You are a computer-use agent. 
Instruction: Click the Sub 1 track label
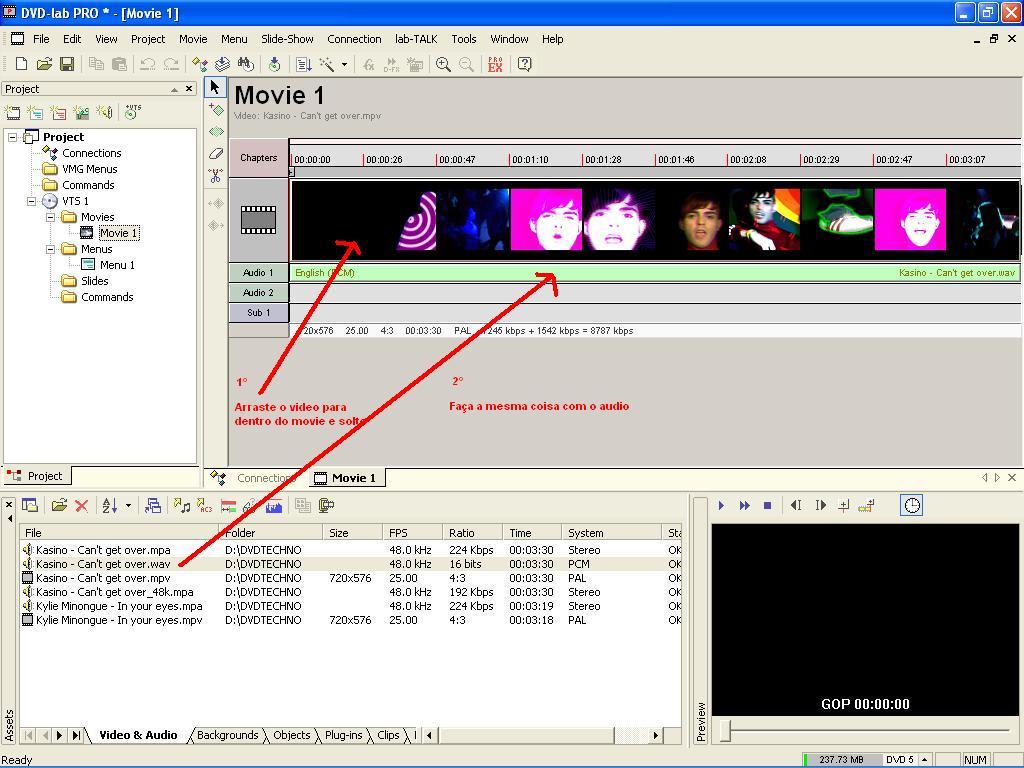point(259,313)
